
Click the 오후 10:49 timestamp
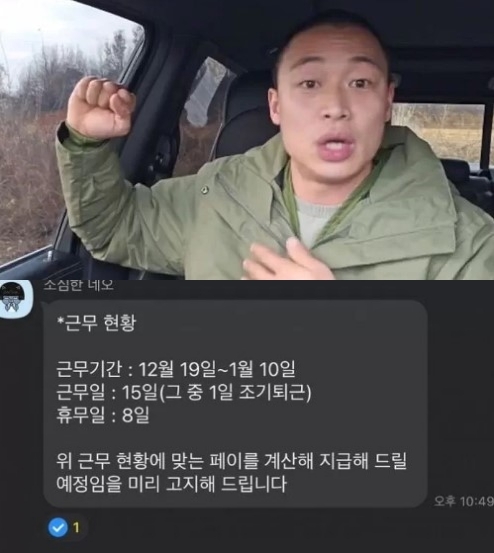click(x=463, y=501)
